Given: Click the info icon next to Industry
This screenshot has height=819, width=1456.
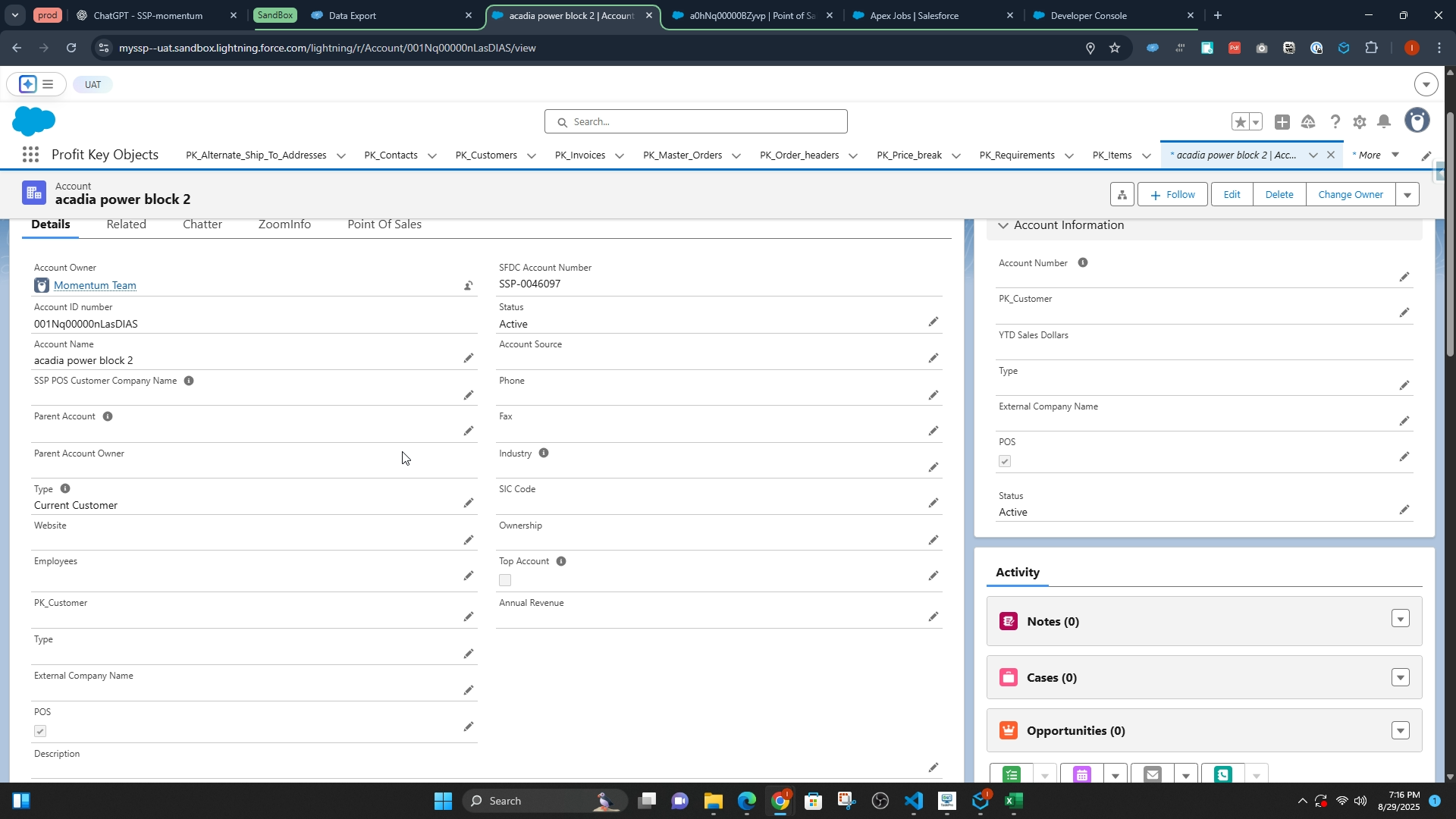Looking at the screenshot, I should (543, 453).
